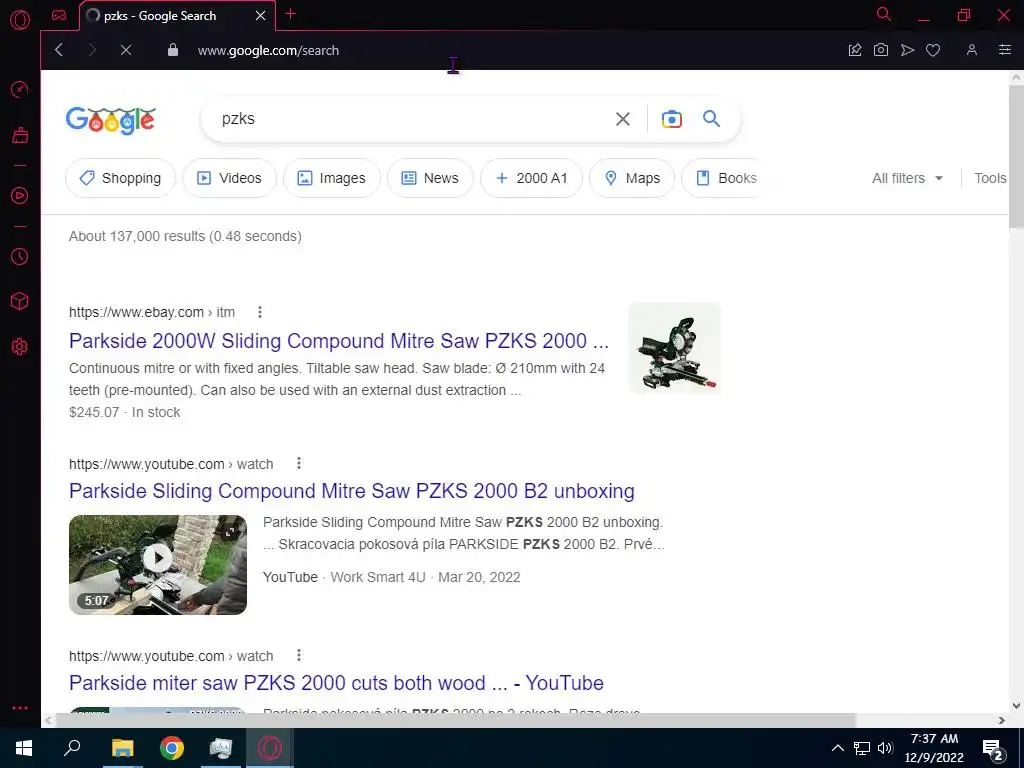This screenshot has height=768, width=1024.
Task: Open search Tools options
Action: 990,178
